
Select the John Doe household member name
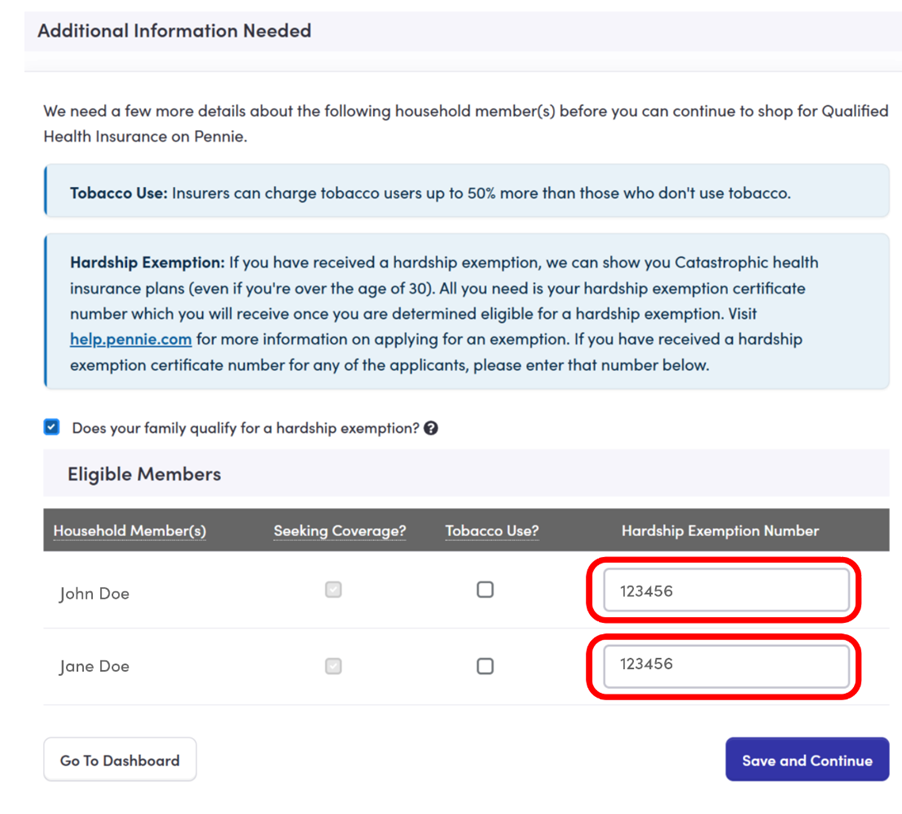94,593
